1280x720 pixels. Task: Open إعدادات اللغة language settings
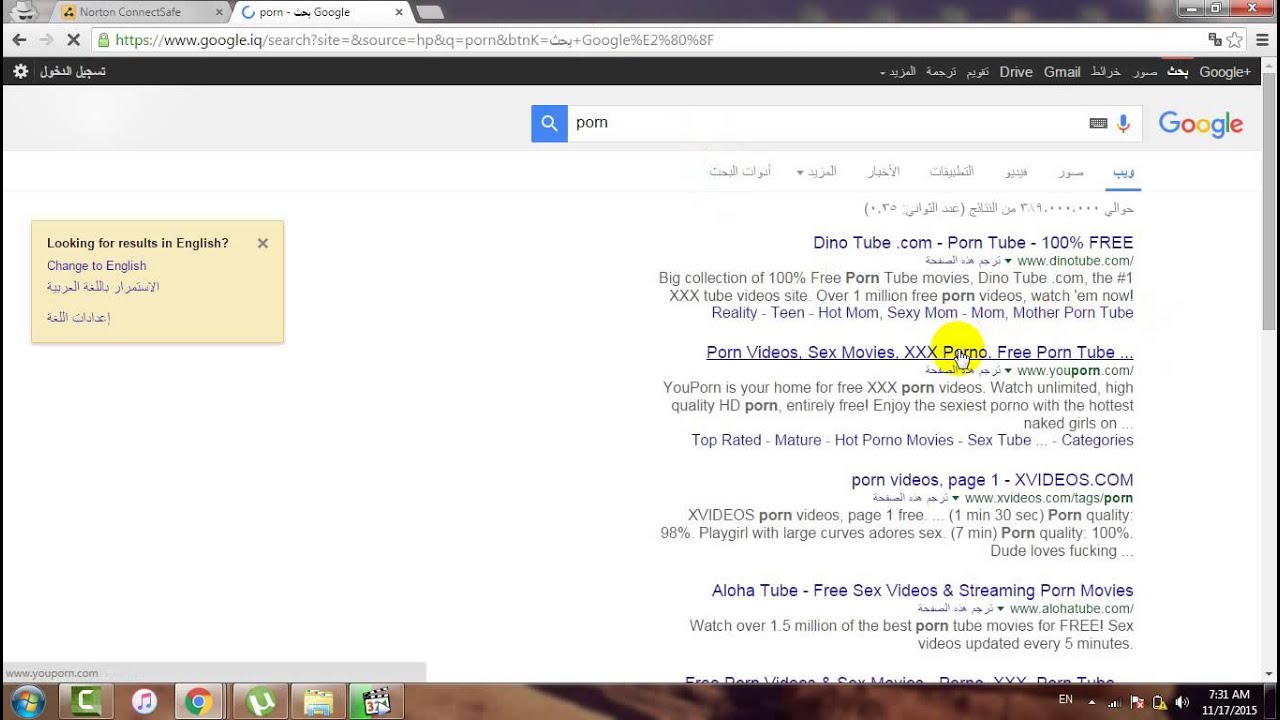pyautogui.click(x=78, y=317)
